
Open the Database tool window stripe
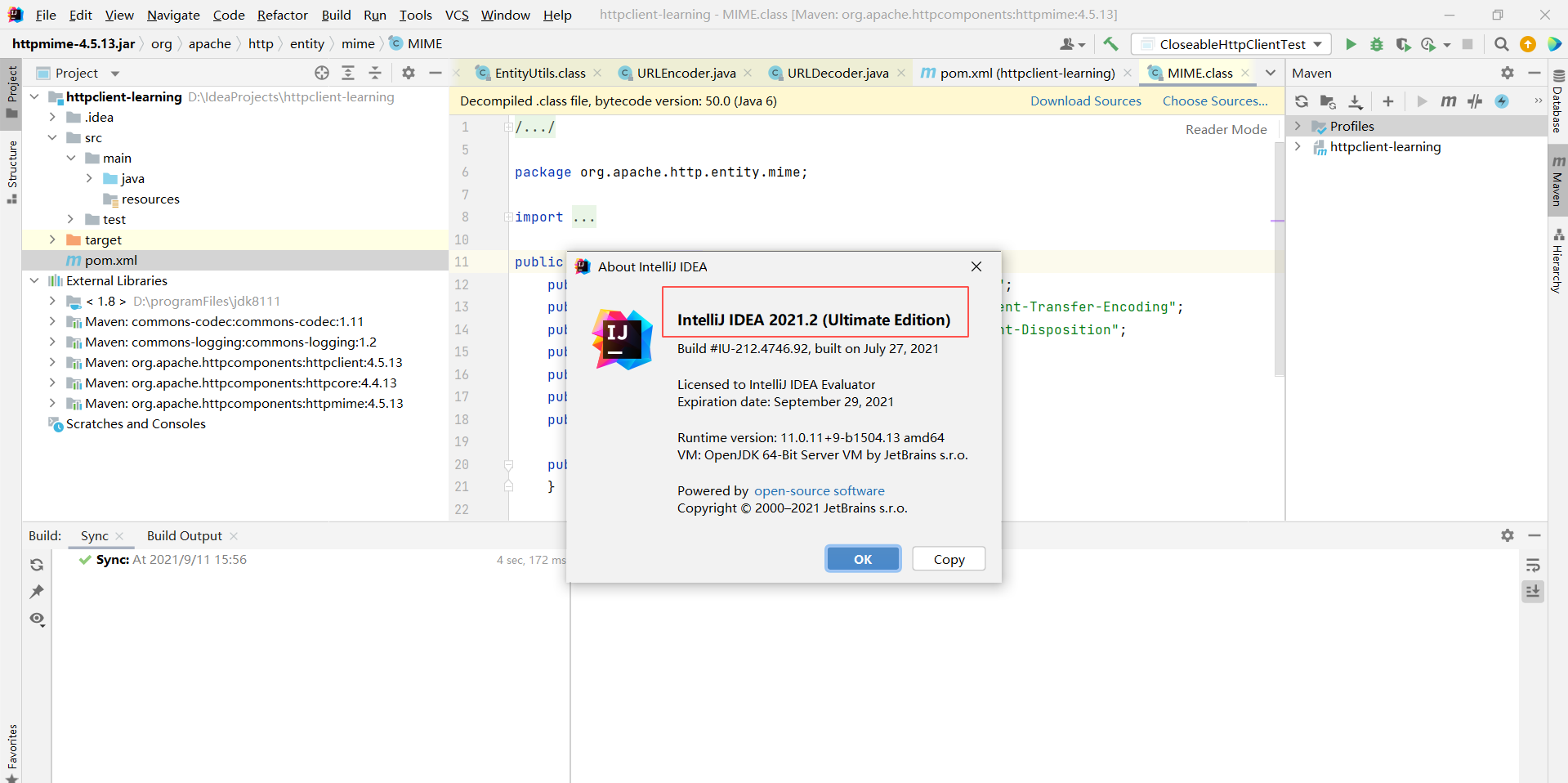(1557, 102)
